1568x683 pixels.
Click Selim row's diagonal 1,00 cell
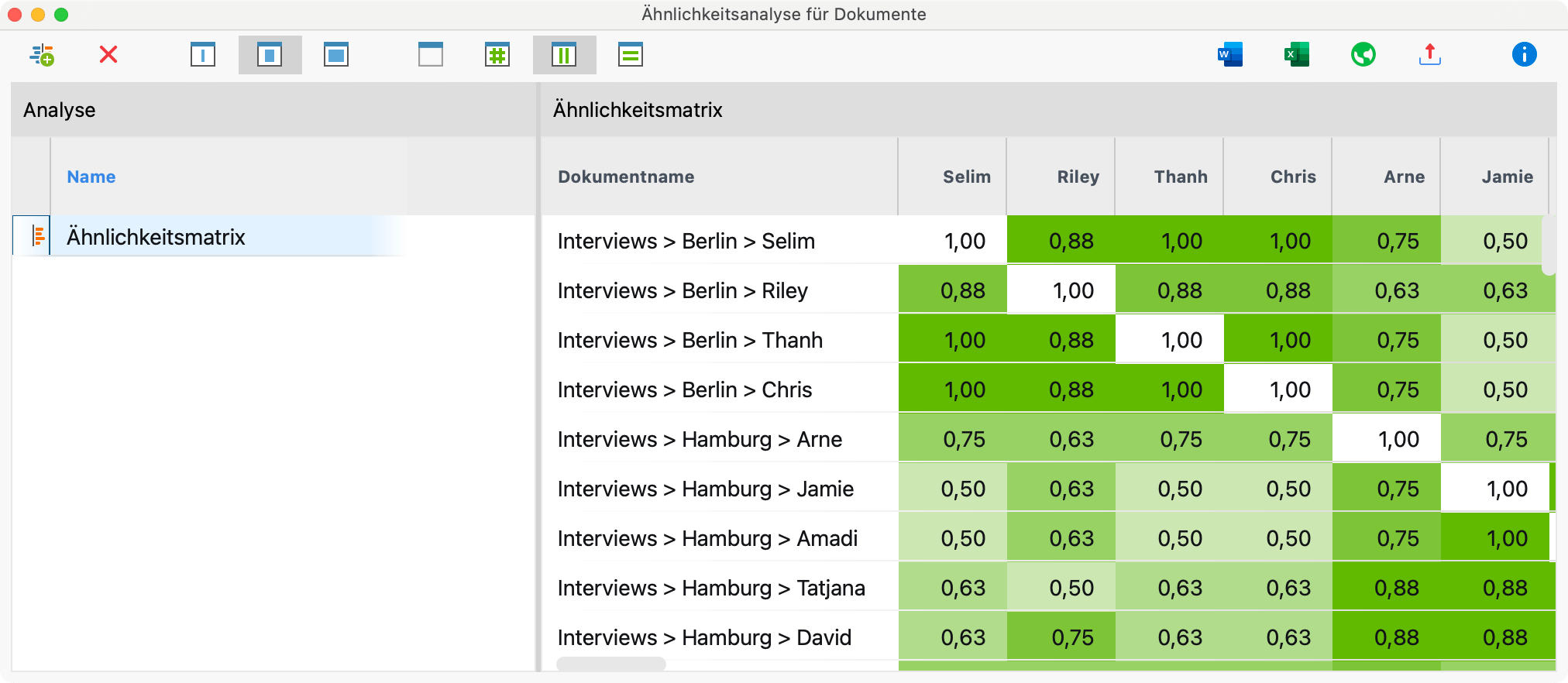(953, 239)
